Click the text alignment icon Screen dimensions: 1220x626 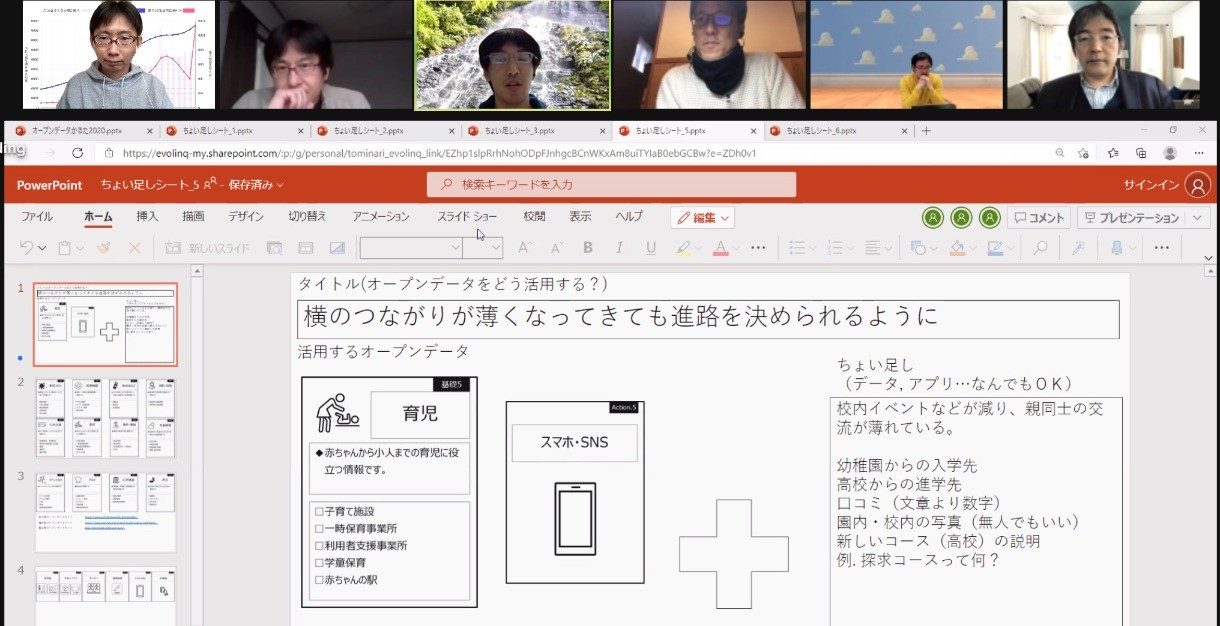[x=873, y=248]
